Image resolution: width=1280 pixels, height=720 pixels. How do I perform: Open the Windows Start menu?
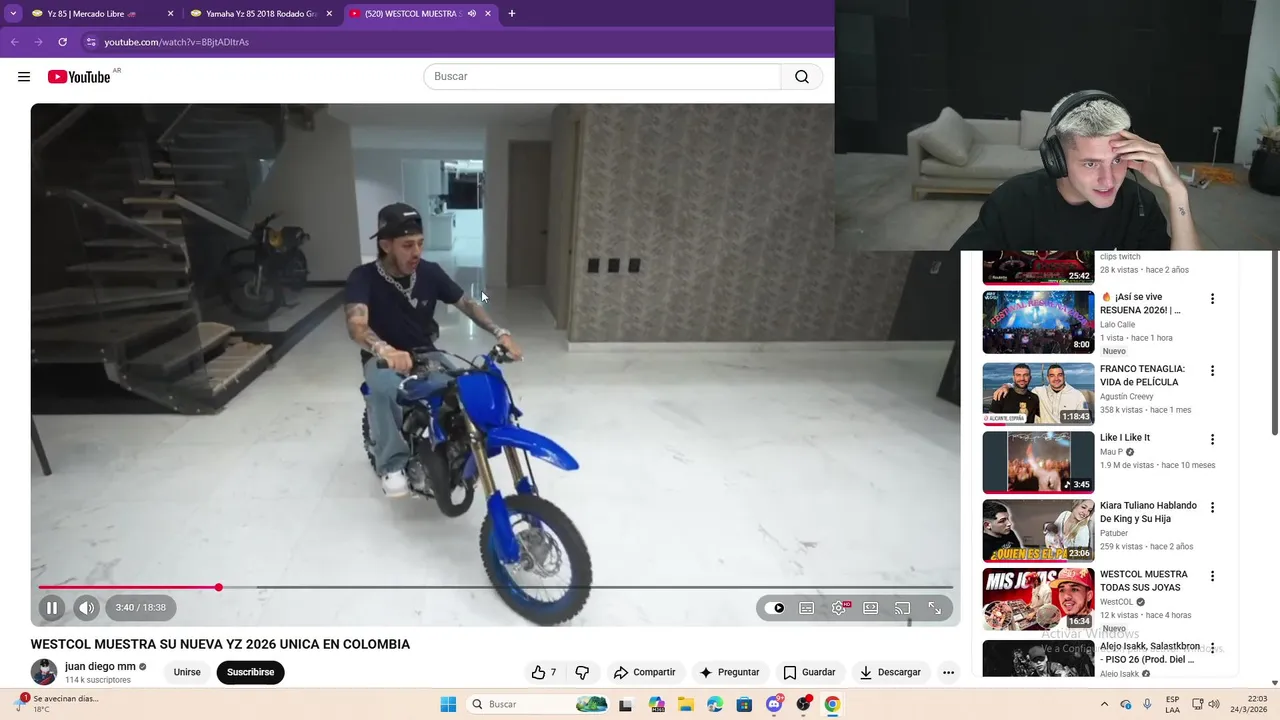[x=448, y=704]
